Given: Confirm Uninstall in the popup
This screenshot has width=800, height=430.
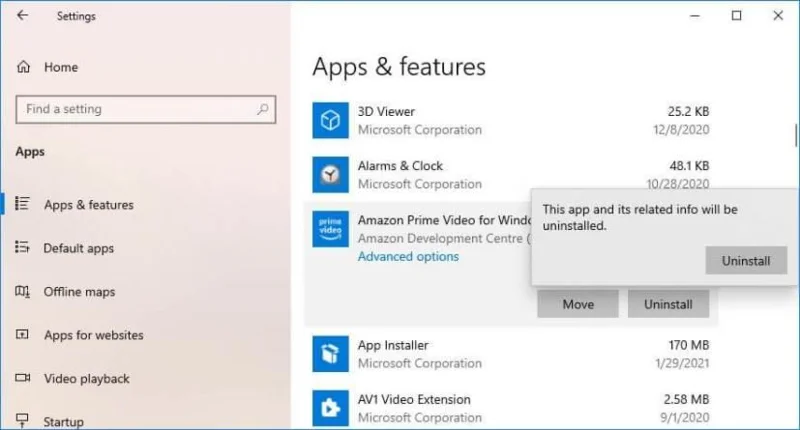Looking at the screenshot, I should [x=746, y=261].
